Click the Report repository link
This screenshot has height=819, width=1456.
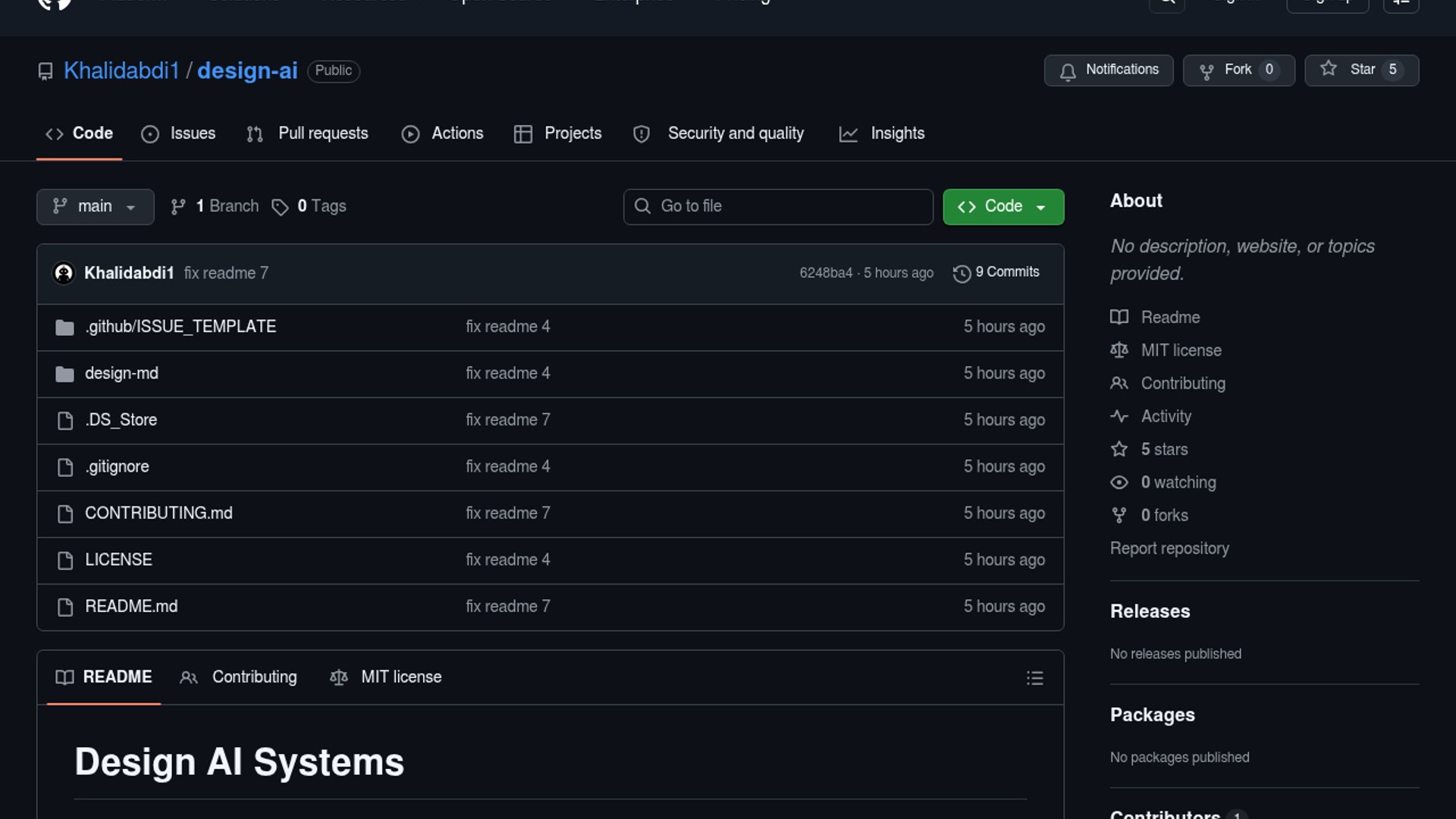(x=1169, y=548)
